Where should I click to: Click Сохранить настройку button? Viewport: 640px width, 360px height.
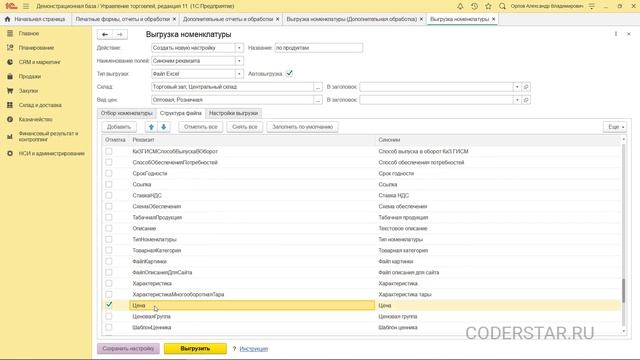[128, 349]
